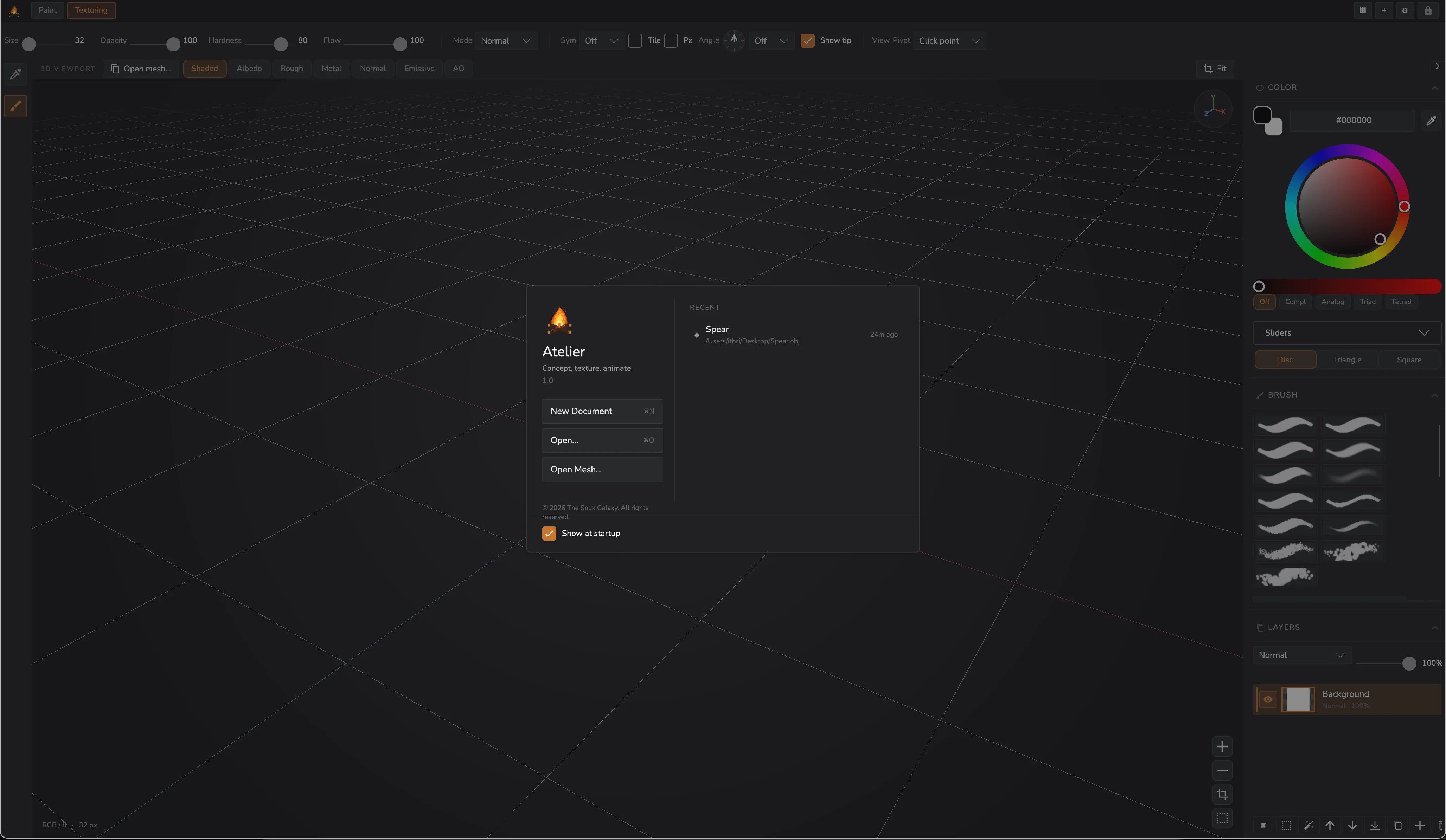Select the paint brush tool in left toolbar

15,106
